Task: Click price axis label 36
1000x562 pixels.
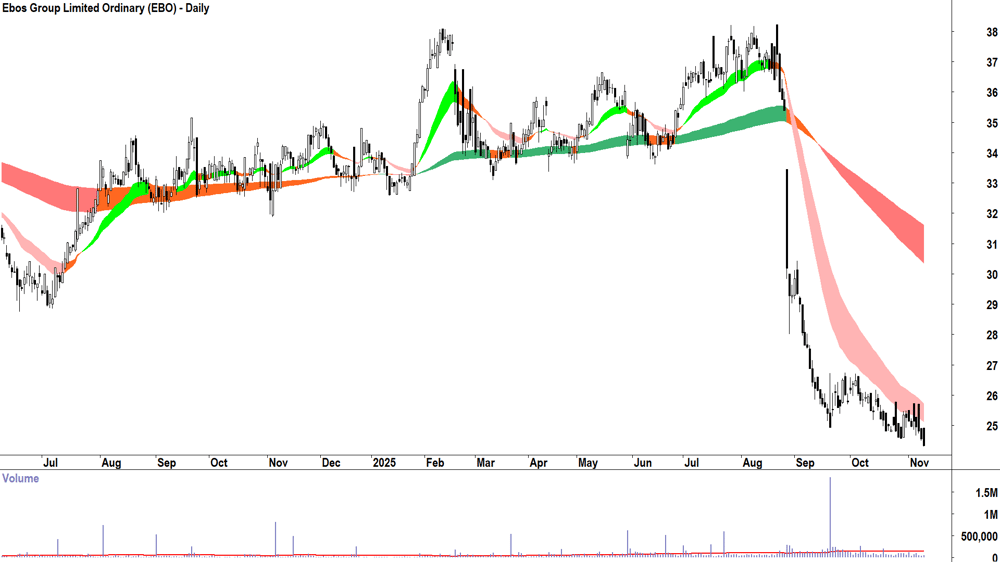Action: [992, 92]
